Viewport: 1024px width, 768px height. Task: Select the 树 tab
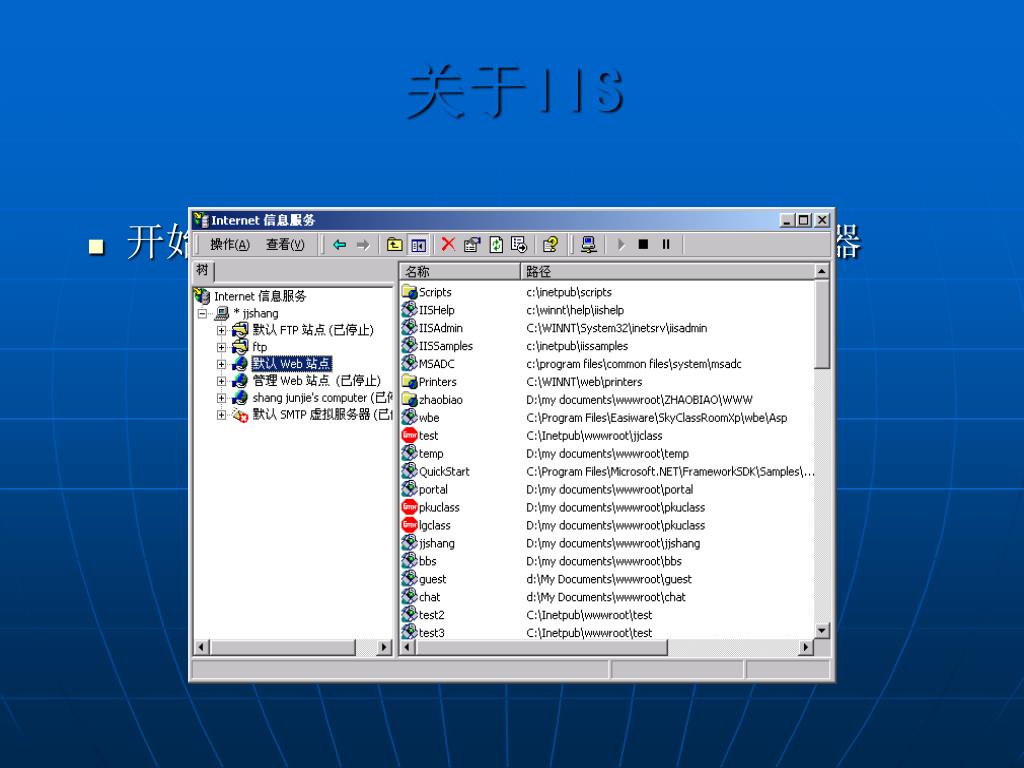[203, 270]
